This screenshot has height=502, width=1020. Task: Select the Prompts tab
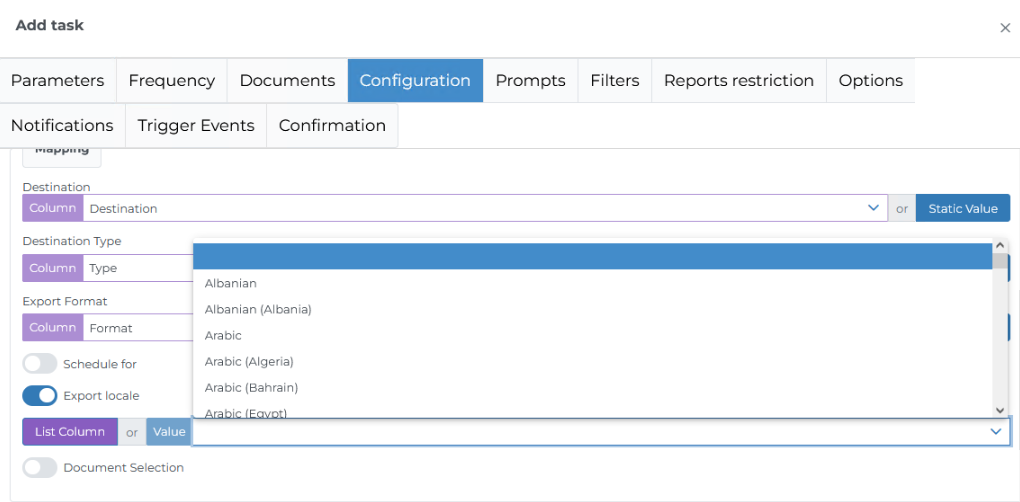click(530, 81)
